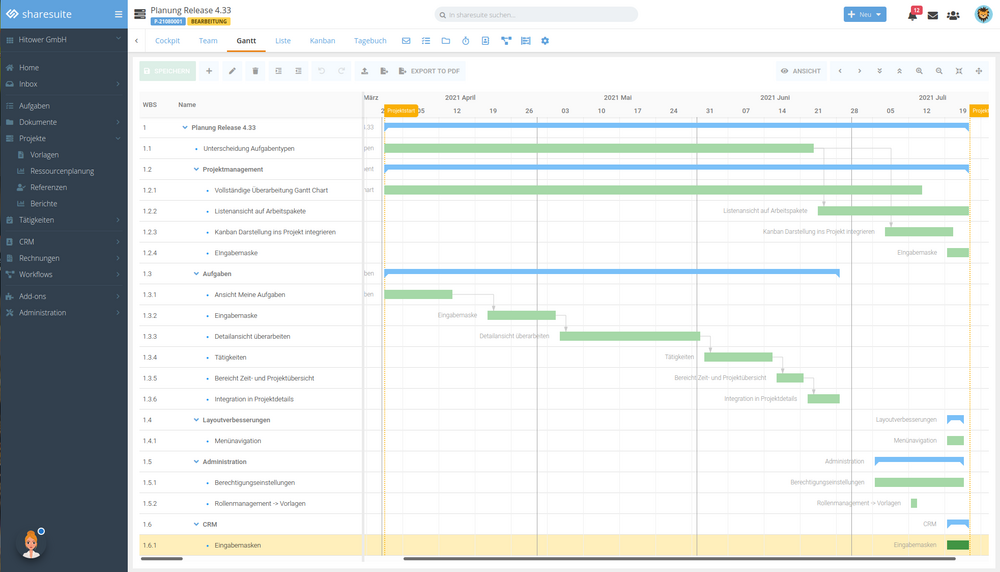Click Export to PDF

(x=429, y=71)
